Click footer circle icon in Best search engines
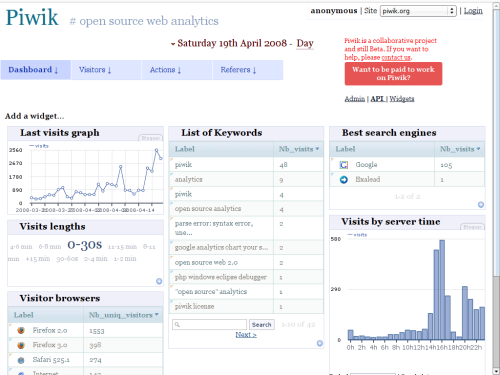The image size is (500, 375). coord(481,204)
